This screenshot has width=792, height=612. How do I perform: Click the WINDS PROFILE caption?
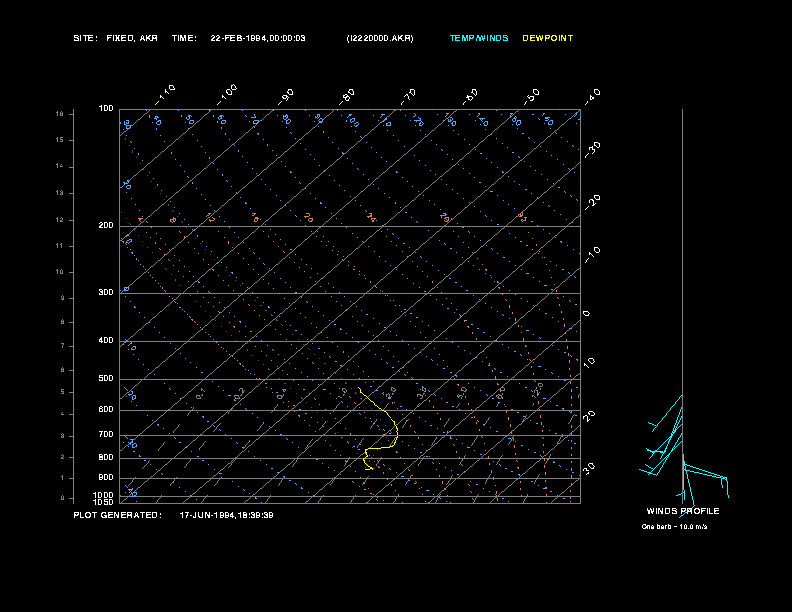pyautogui.click(x=683, y=511)
